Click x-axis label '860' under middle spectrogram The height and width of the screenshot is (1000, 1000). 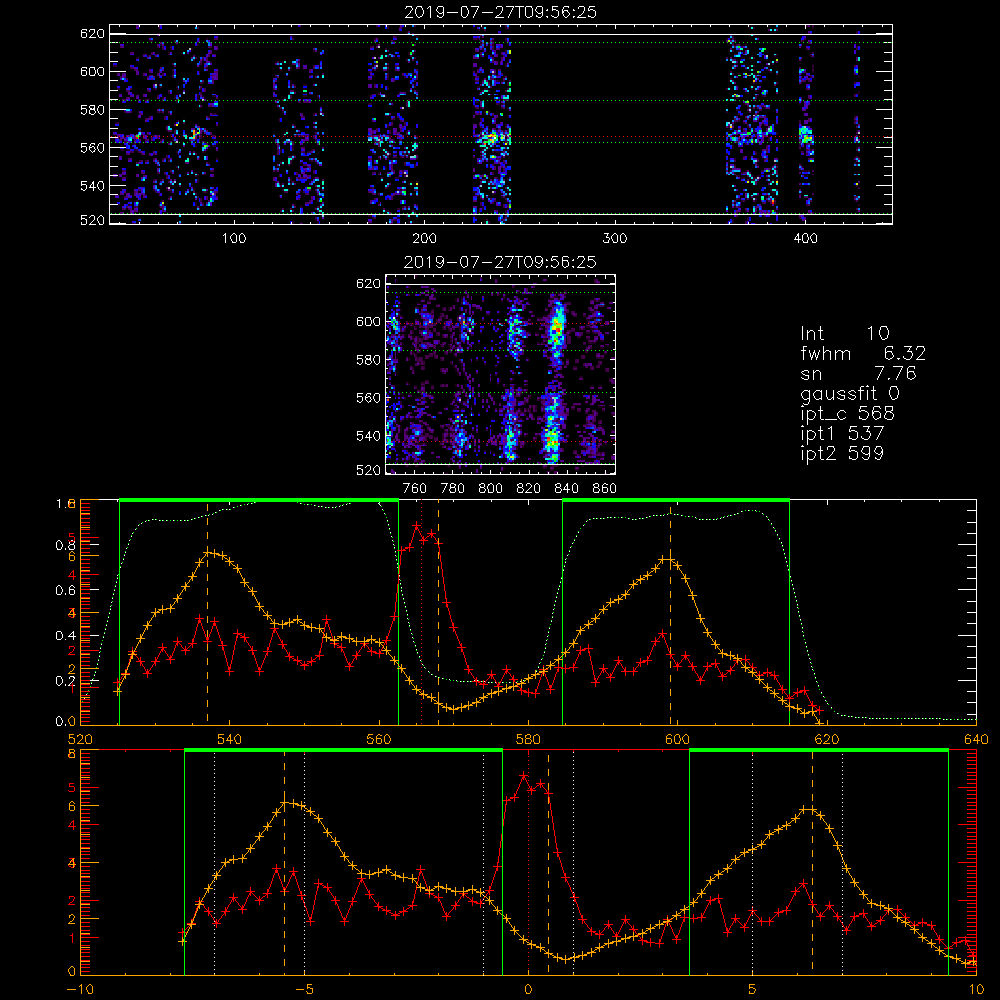click(x=605, y=489)
